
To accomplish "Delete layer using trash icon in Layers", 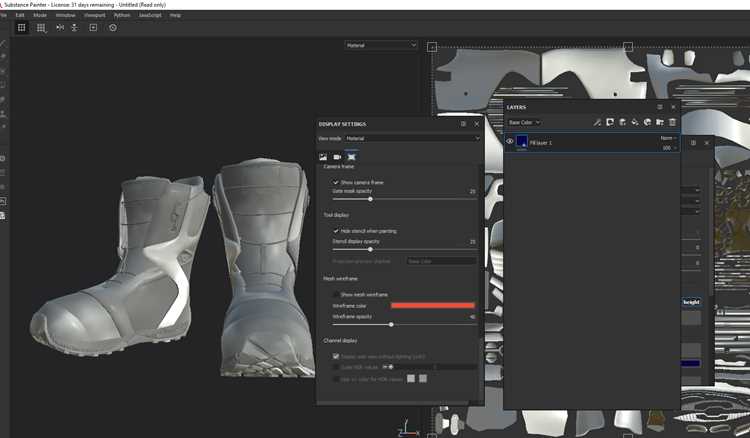I will pos(672,122).
